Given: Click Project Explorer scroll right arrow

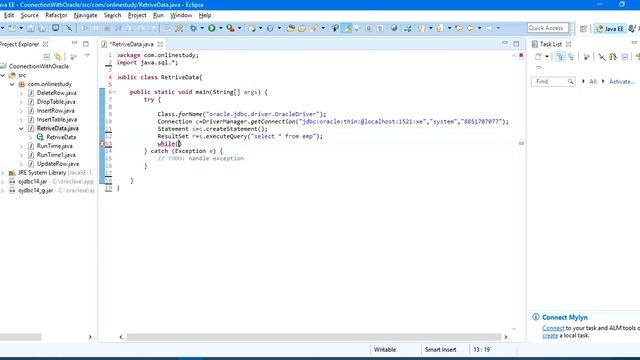Looking at the screenshot, I should click(x=90, y=337).
